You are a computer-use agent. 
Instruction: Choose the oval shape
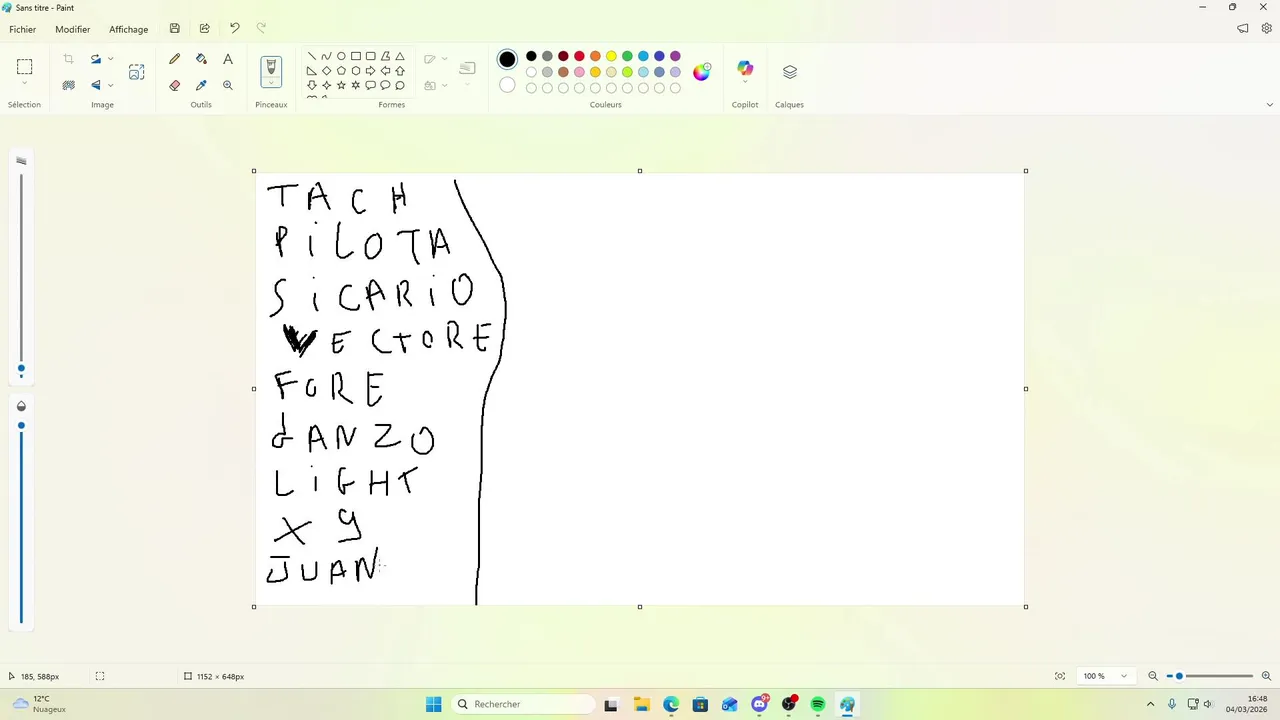click(x=341, y=56)
